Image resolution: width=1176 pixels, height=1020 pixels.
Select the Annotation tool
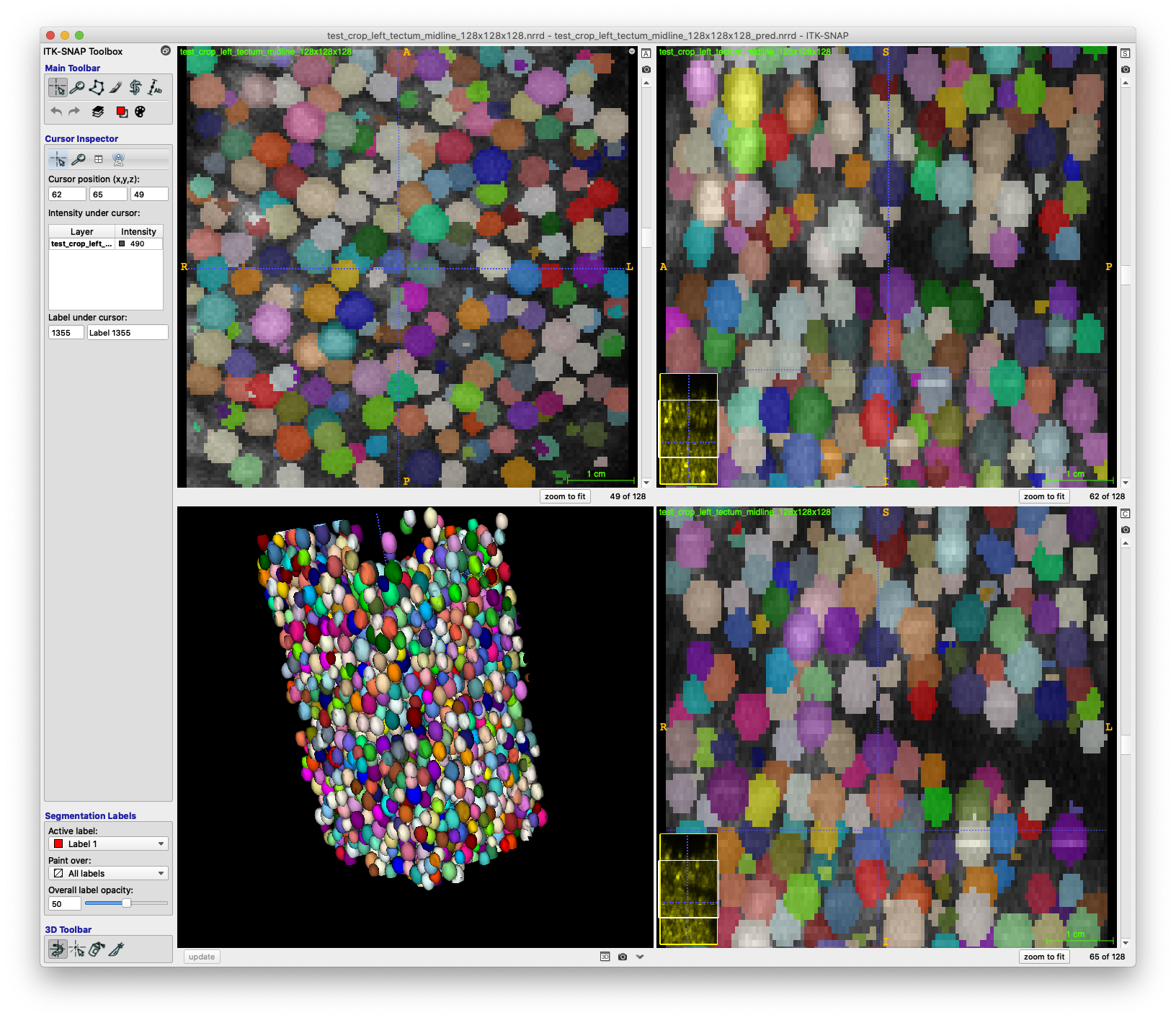point(154,87)
